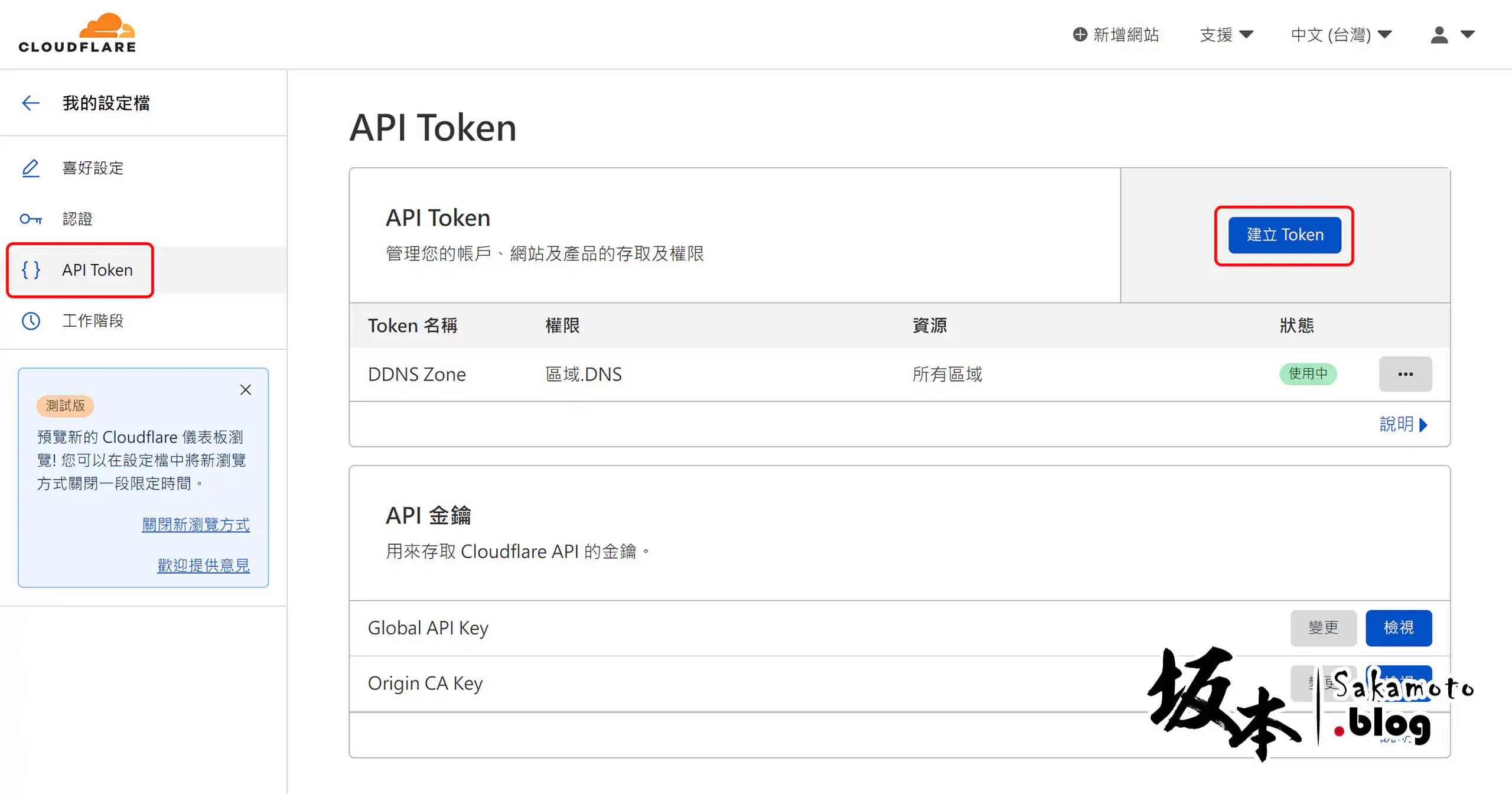Click the plus icon next to 新增網站
1512x794 pixels.
1080,35
